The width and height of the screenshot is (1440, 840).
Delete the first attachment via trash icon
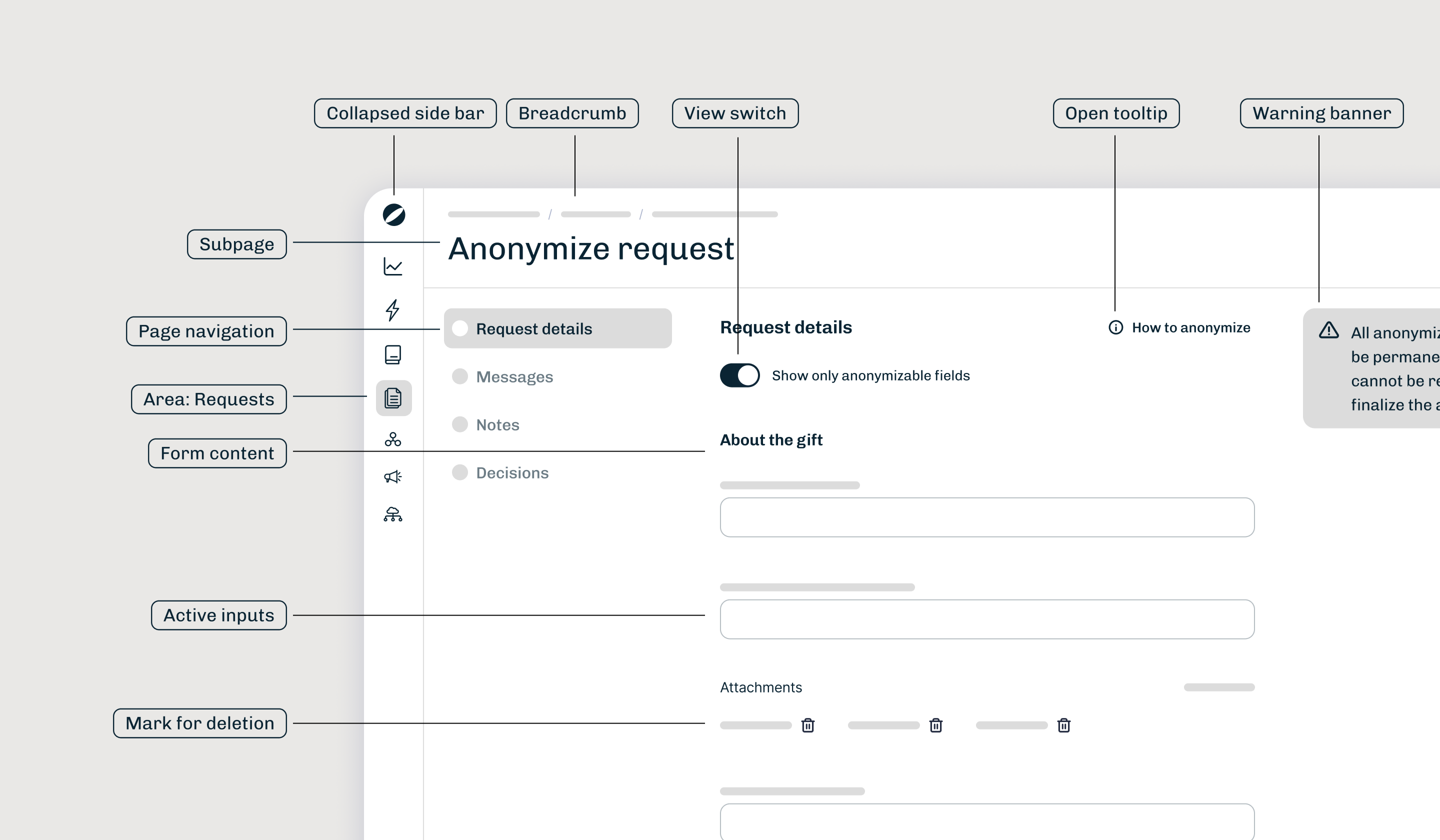[x=807, y=725]
